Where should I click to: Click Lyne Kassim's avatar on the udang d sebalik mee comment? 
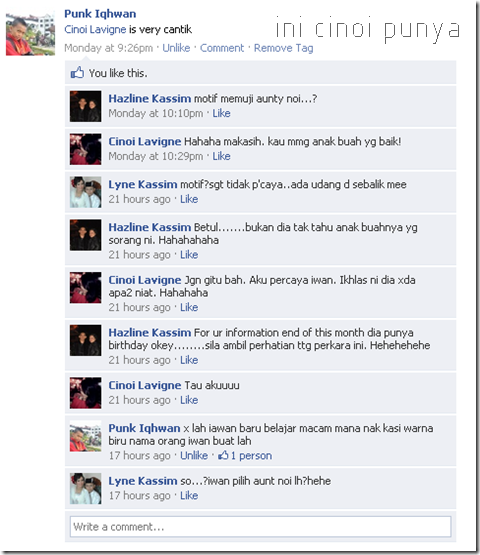pyautogui.click(x=85, y=192)
